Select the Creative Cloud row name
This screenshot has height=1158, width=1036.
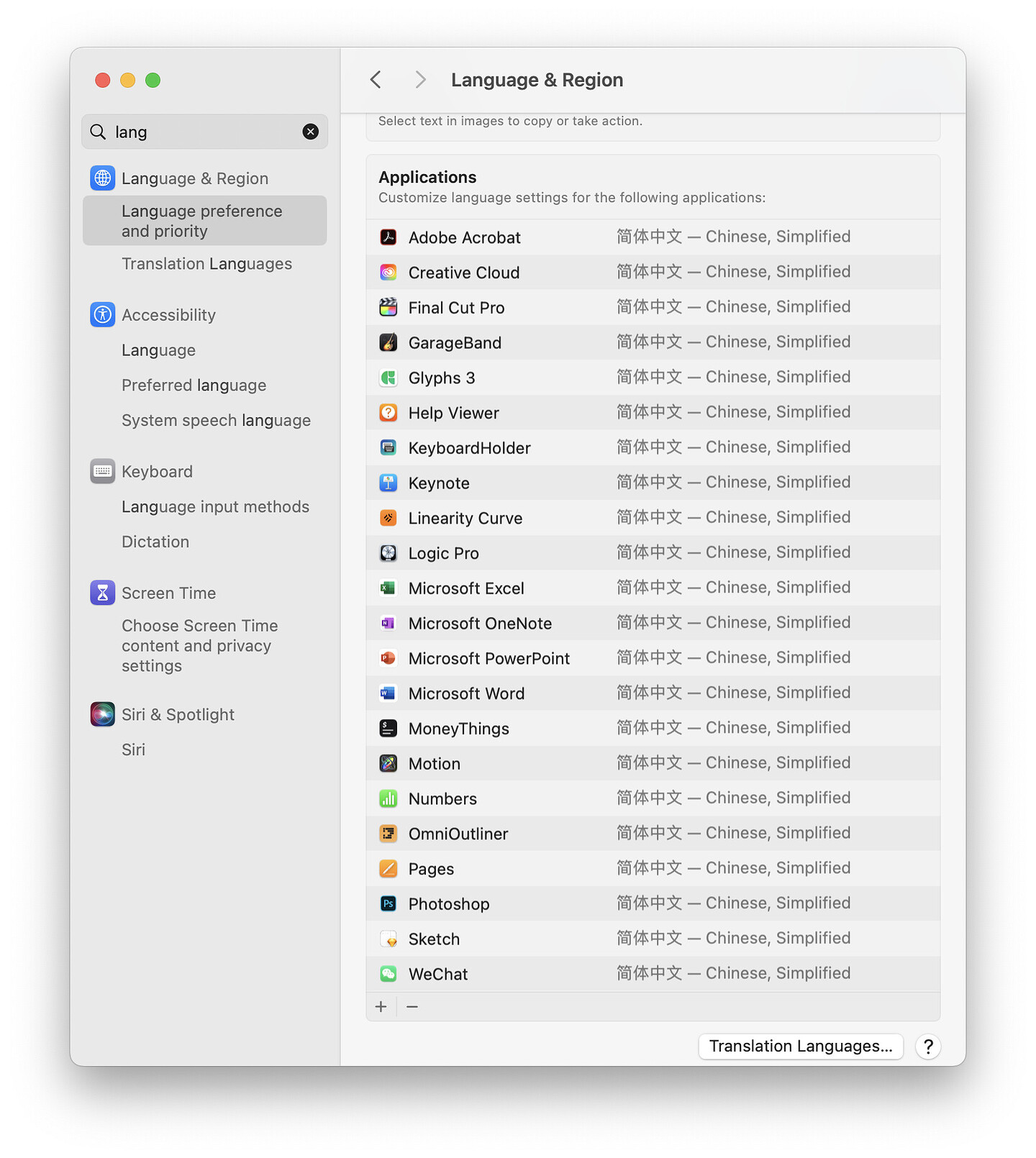[464, 273]
